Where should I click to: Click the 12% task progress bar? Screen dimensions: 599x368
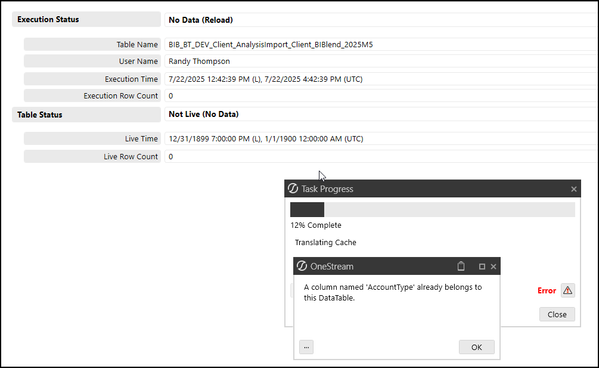click(x=432, y=210)
